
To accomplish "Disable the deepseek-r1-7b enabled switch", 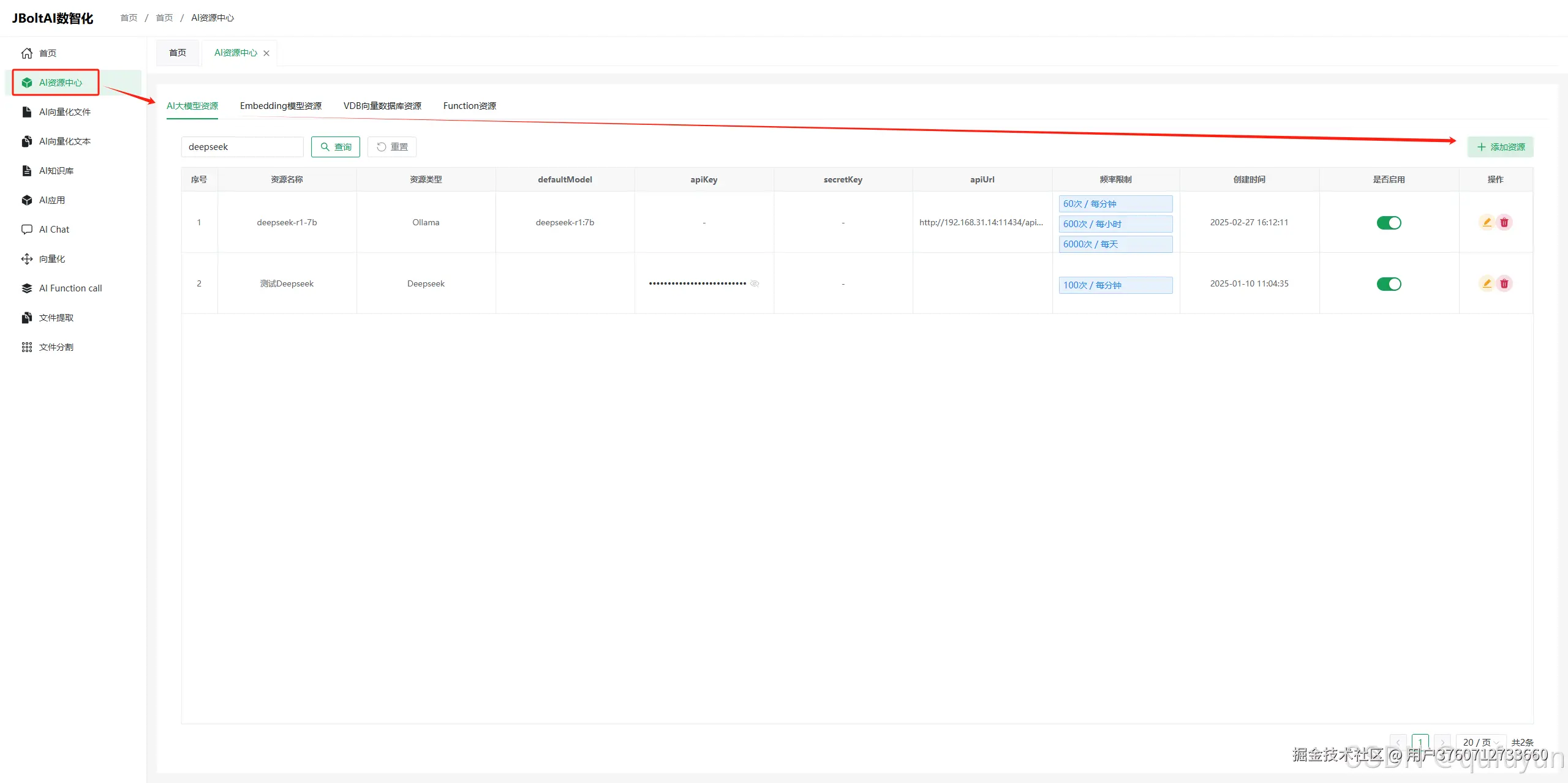I will [1389, 223].
